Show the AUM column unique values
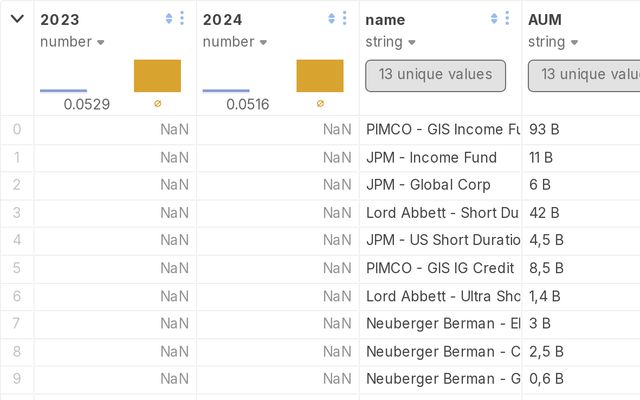 [x=584, y=76]
